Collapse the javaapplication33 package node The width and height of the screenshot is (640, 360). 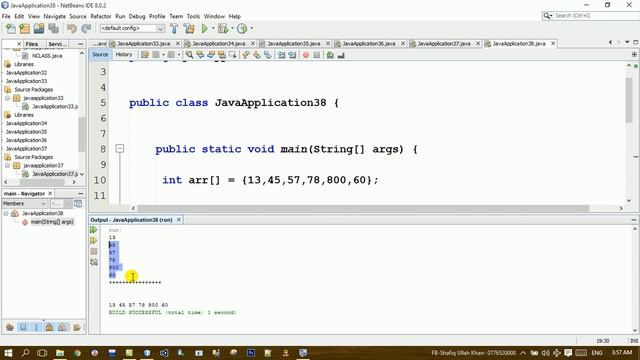point(7,98)
